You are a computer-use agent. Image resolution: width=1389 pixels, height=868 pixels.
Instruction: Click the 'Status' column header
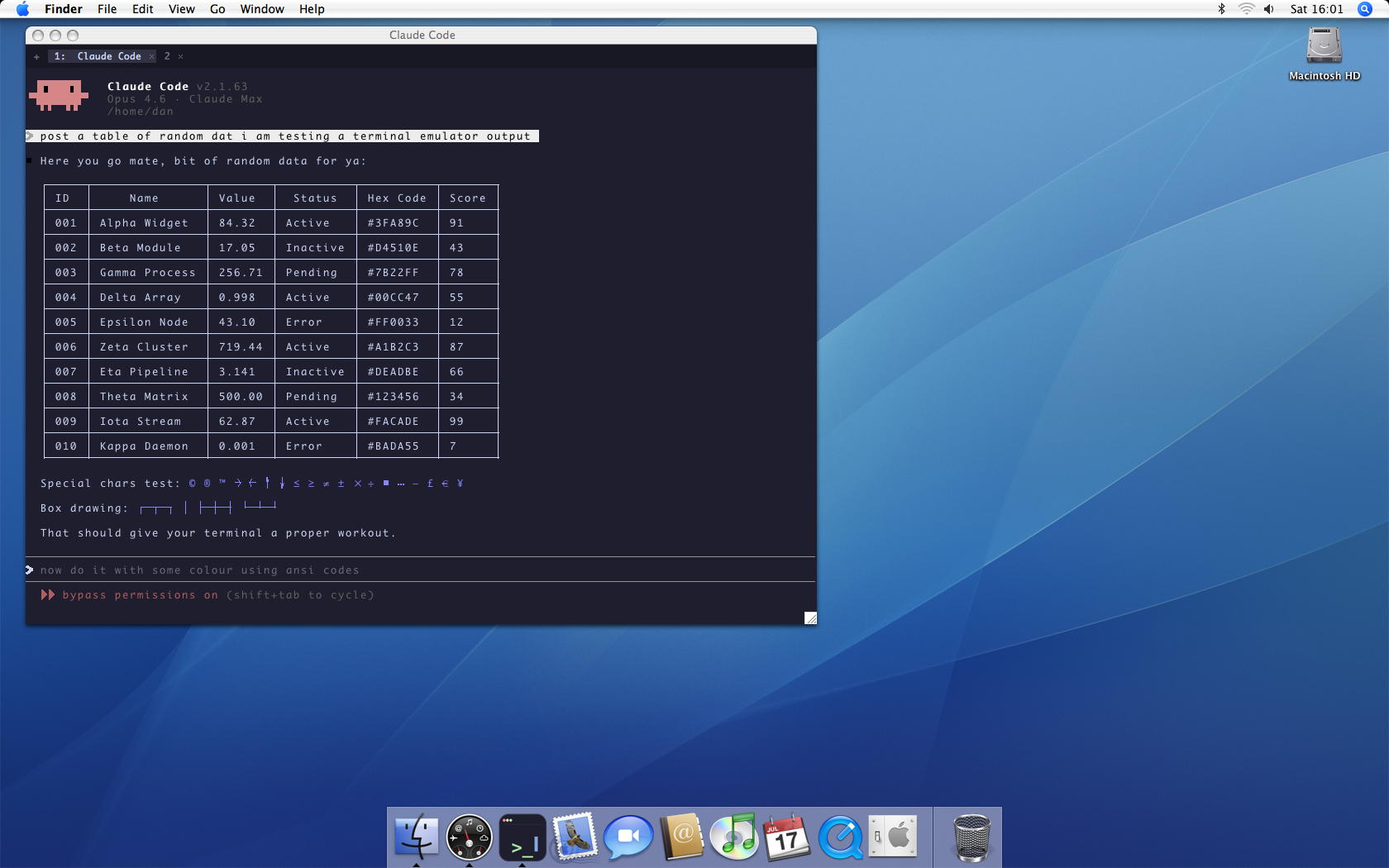click(x=315, y=198)
